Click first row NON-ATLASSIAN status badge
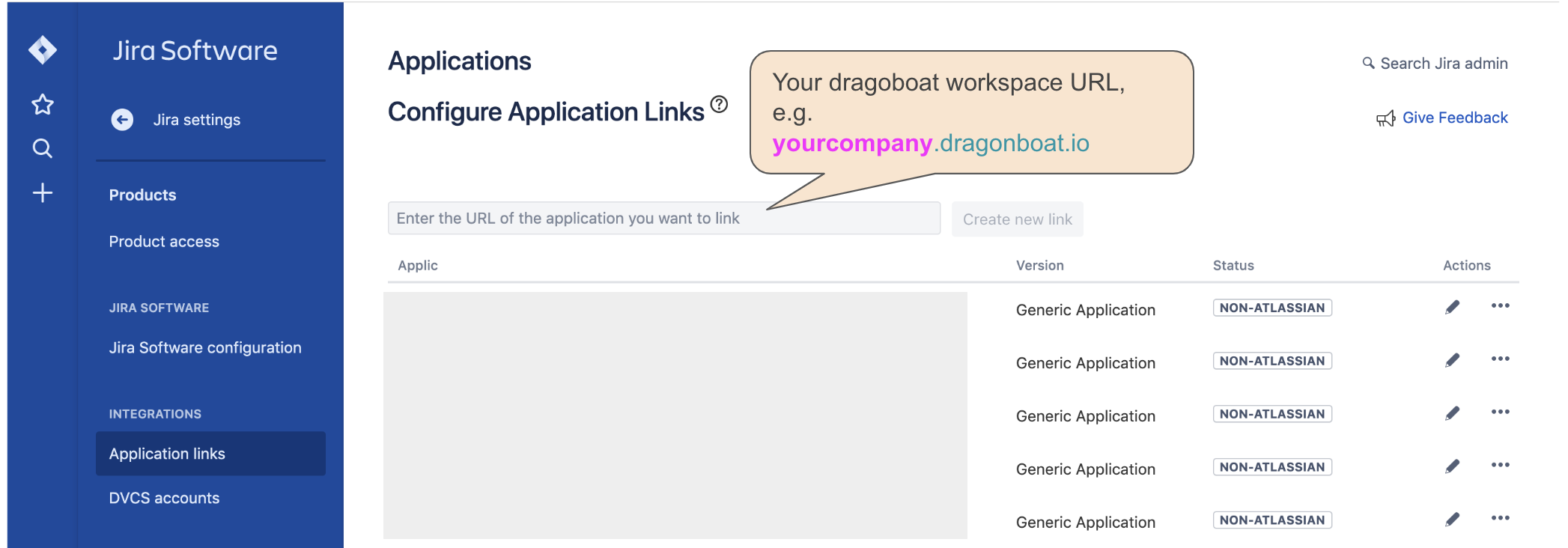Screen dimensions: 1568x548 [1272, 308]
